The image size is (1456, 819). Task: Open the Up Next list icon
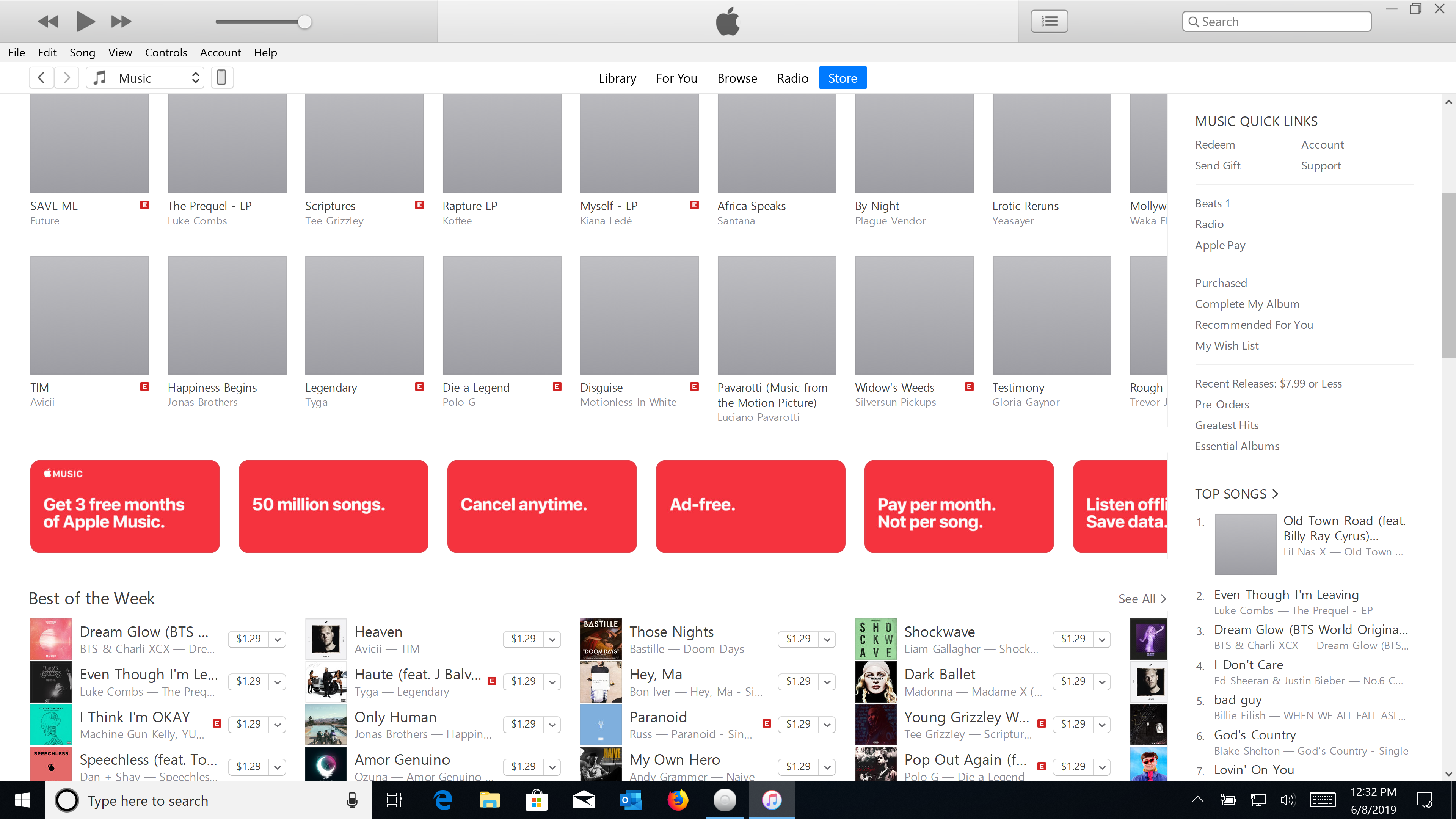[1049, 22]
